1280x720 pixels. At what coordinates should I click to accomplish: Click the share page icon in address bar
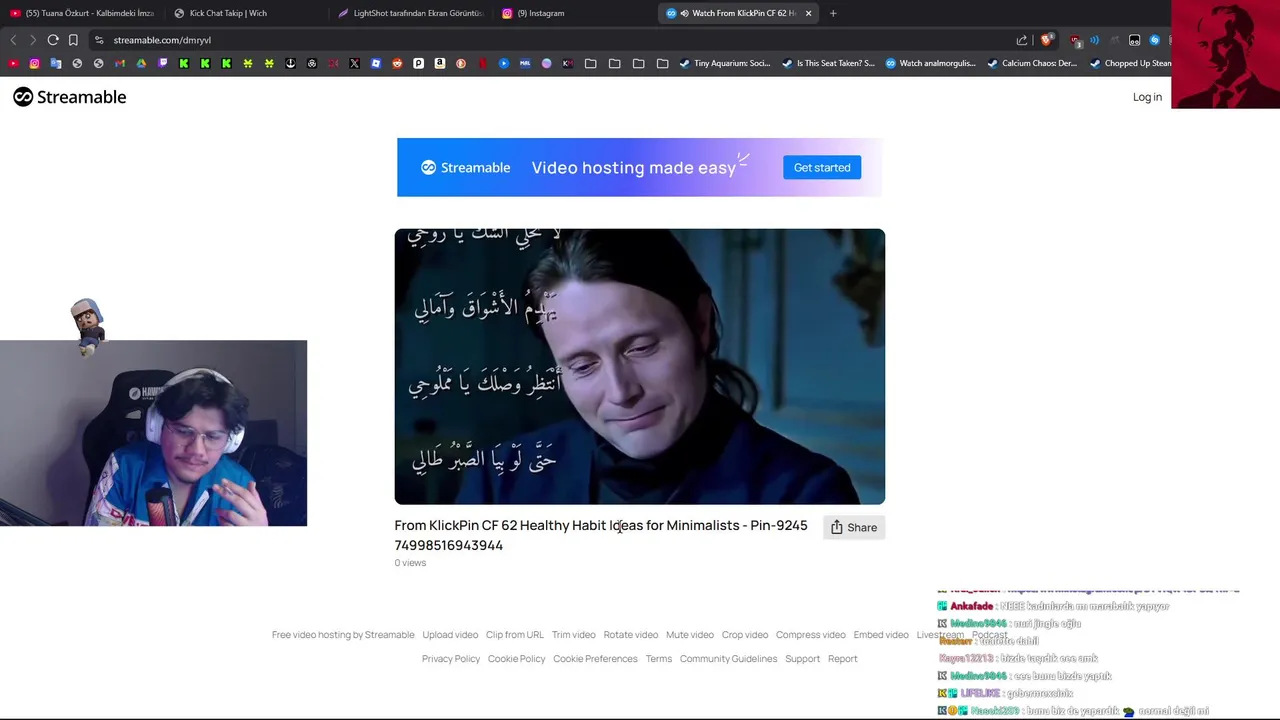click(x=1022, y=40)
